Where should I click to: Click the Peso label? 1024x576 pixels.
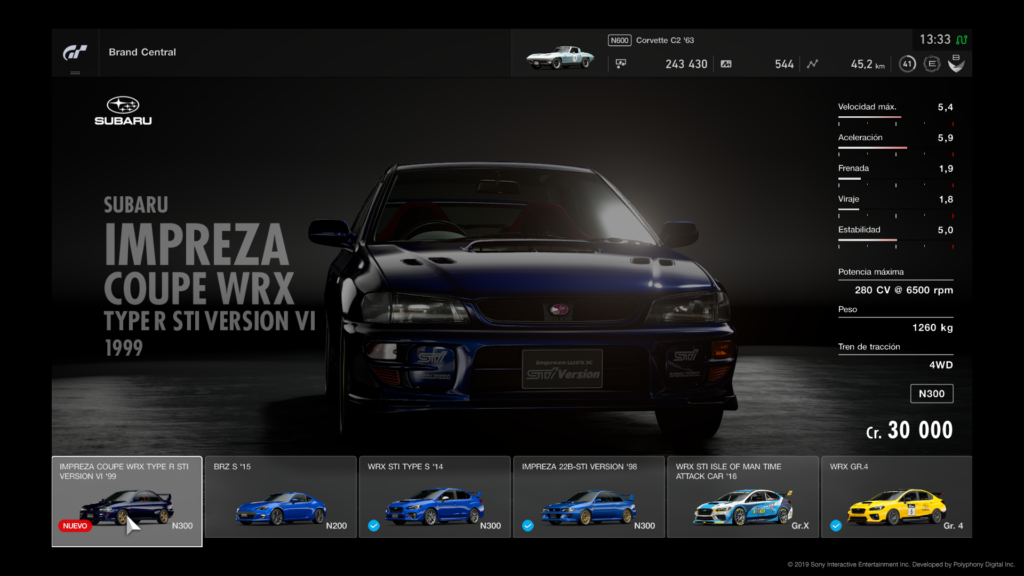pyautogui.click(x=848, y=310)
